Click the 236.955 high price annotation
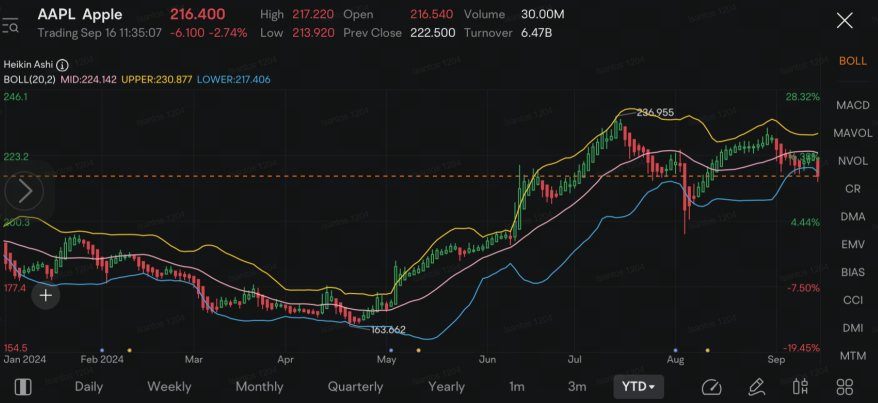The height and width of the screenshot is (403, 878). (655, 113)
